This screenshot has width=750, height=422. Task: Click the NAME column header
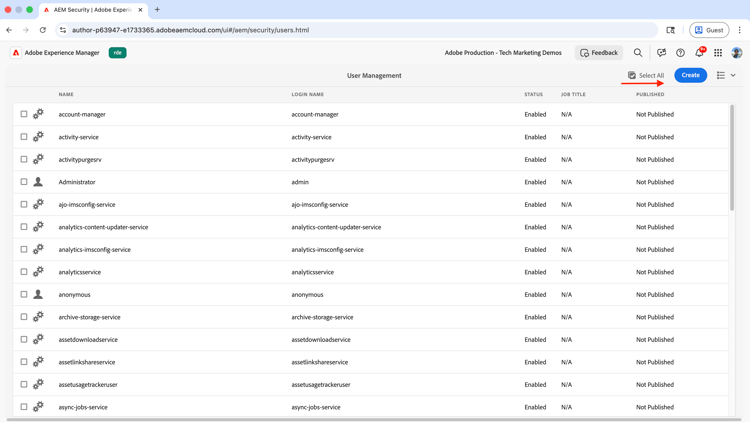[x=66, y=94]
